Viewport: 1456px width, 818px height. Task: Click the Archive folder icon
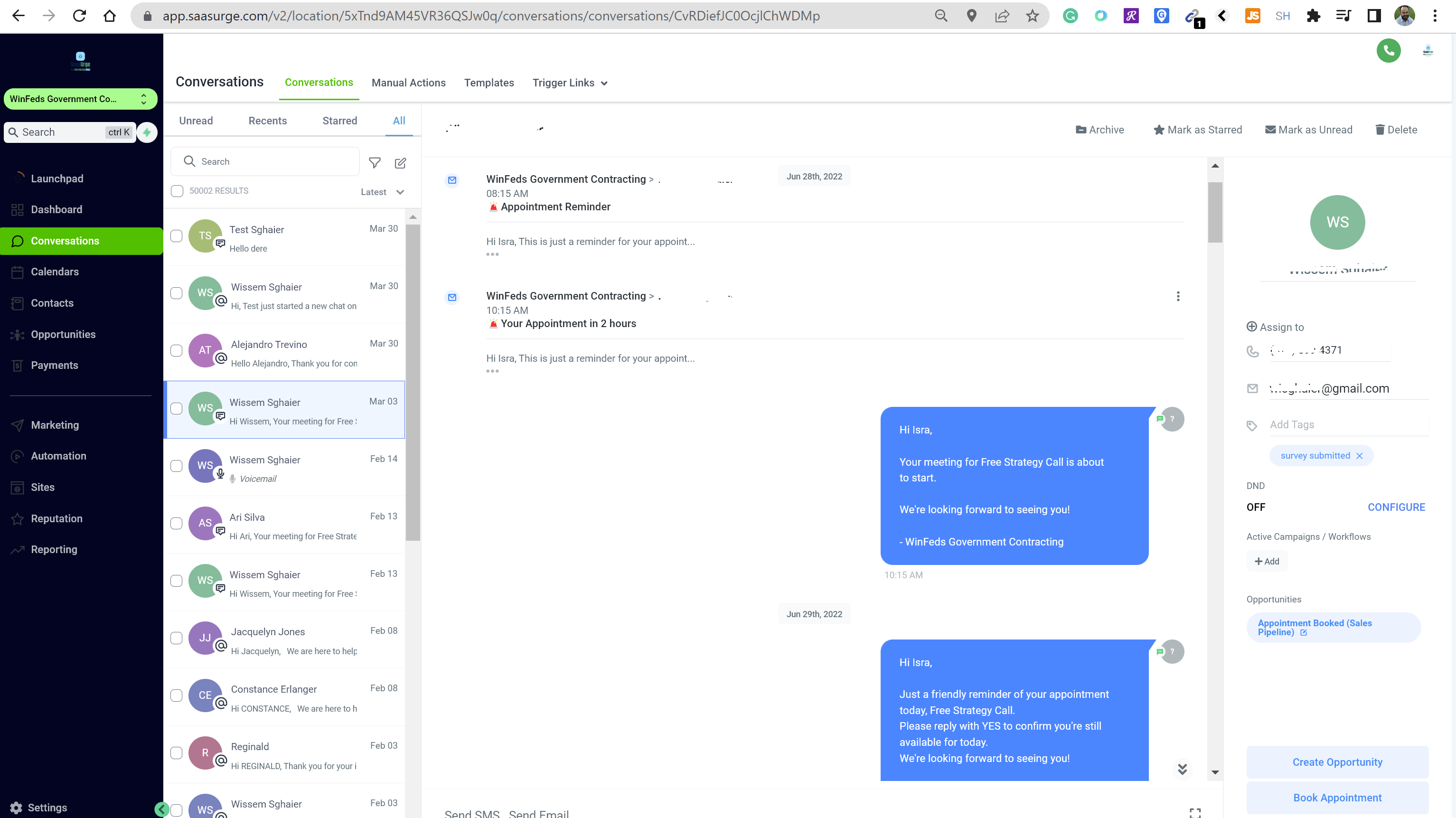point(1080,130)
